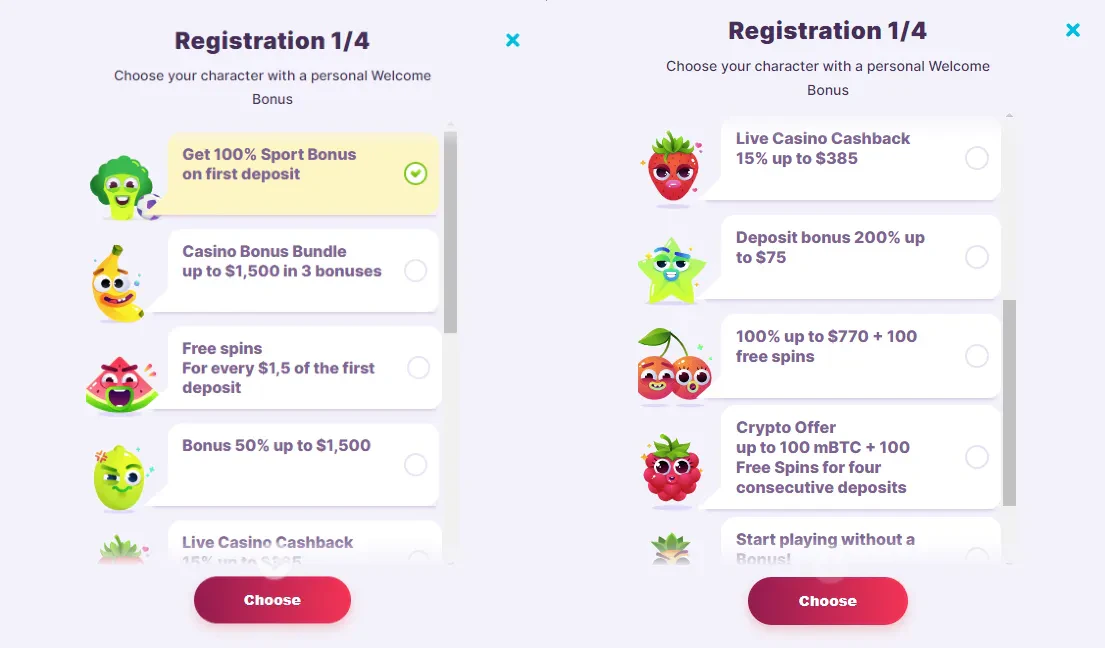Choose the Crypto Offer radio button
1105x648 pixels.
point(977,456)
